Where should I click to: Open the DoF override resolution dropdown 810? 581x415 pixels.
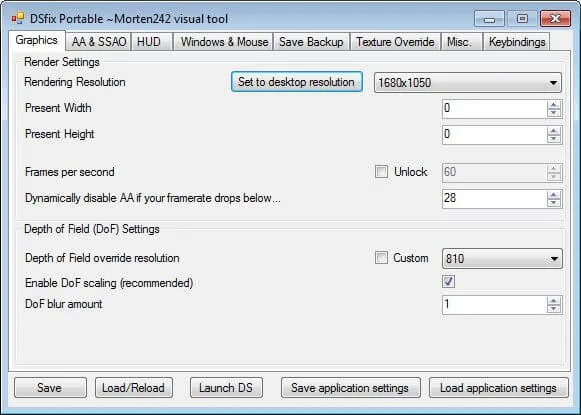pos(502,258)
